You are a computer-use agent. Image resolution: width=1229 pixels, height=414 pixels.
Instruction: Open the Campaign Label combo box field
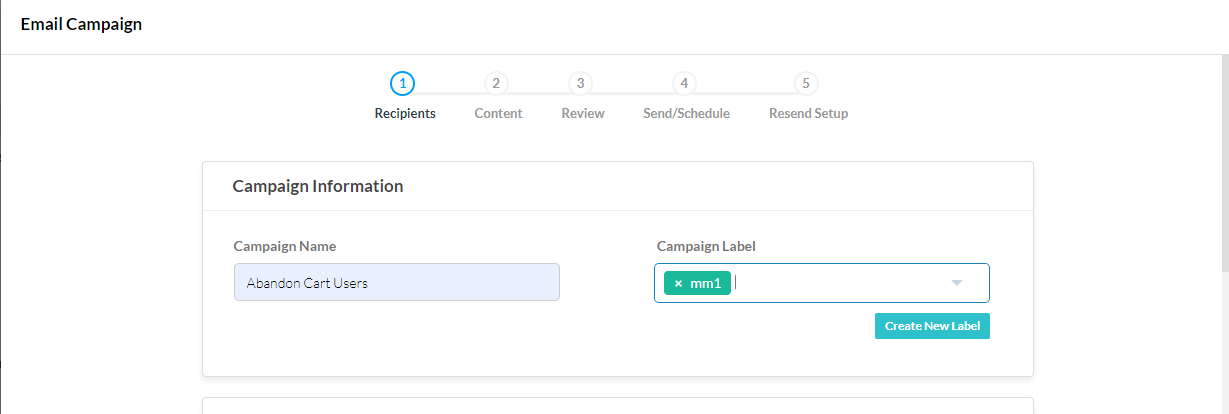click(x=840, y=283)
